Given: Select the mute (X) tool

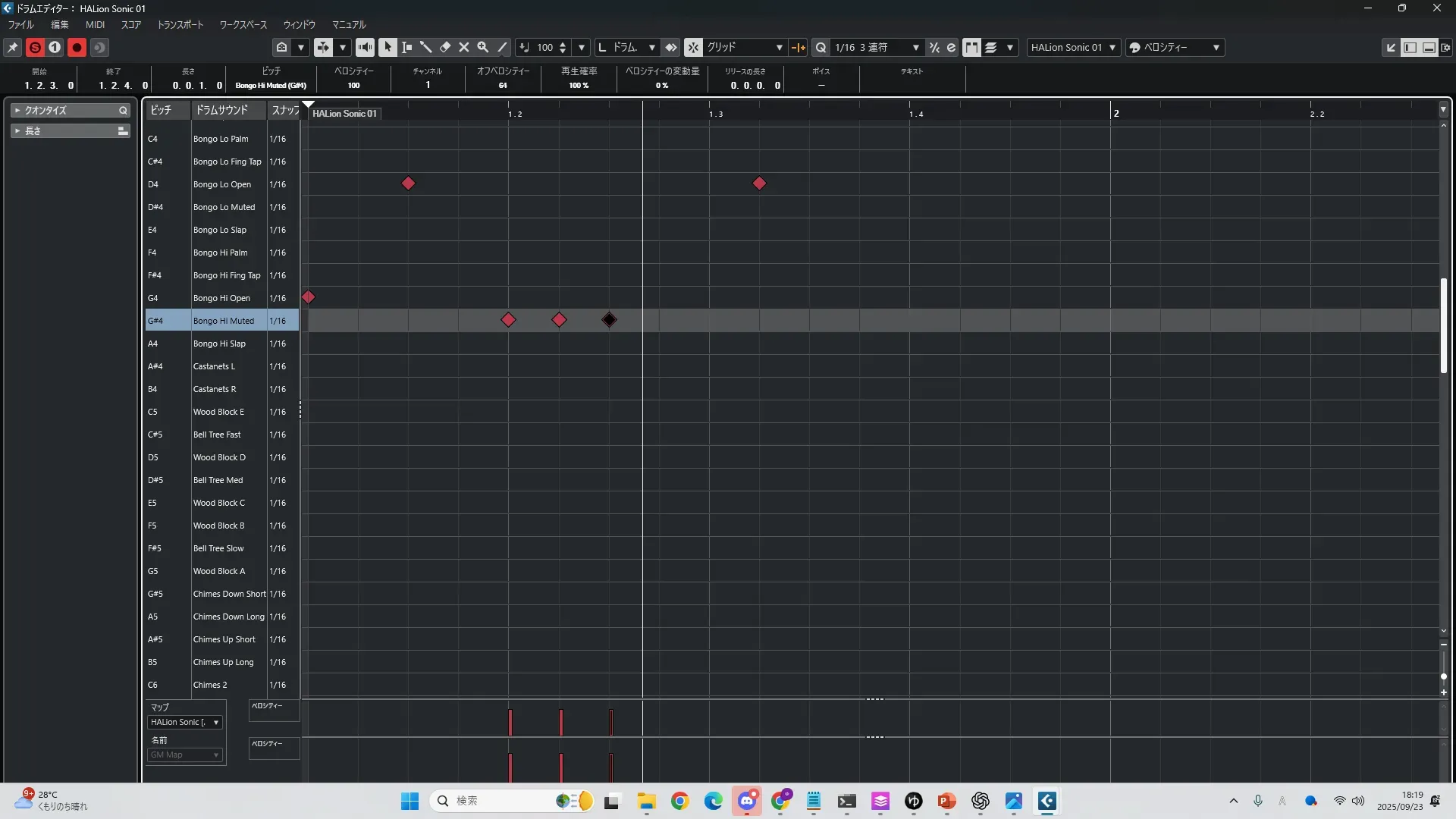Looking at the screenshot, I should pos(464,47).
